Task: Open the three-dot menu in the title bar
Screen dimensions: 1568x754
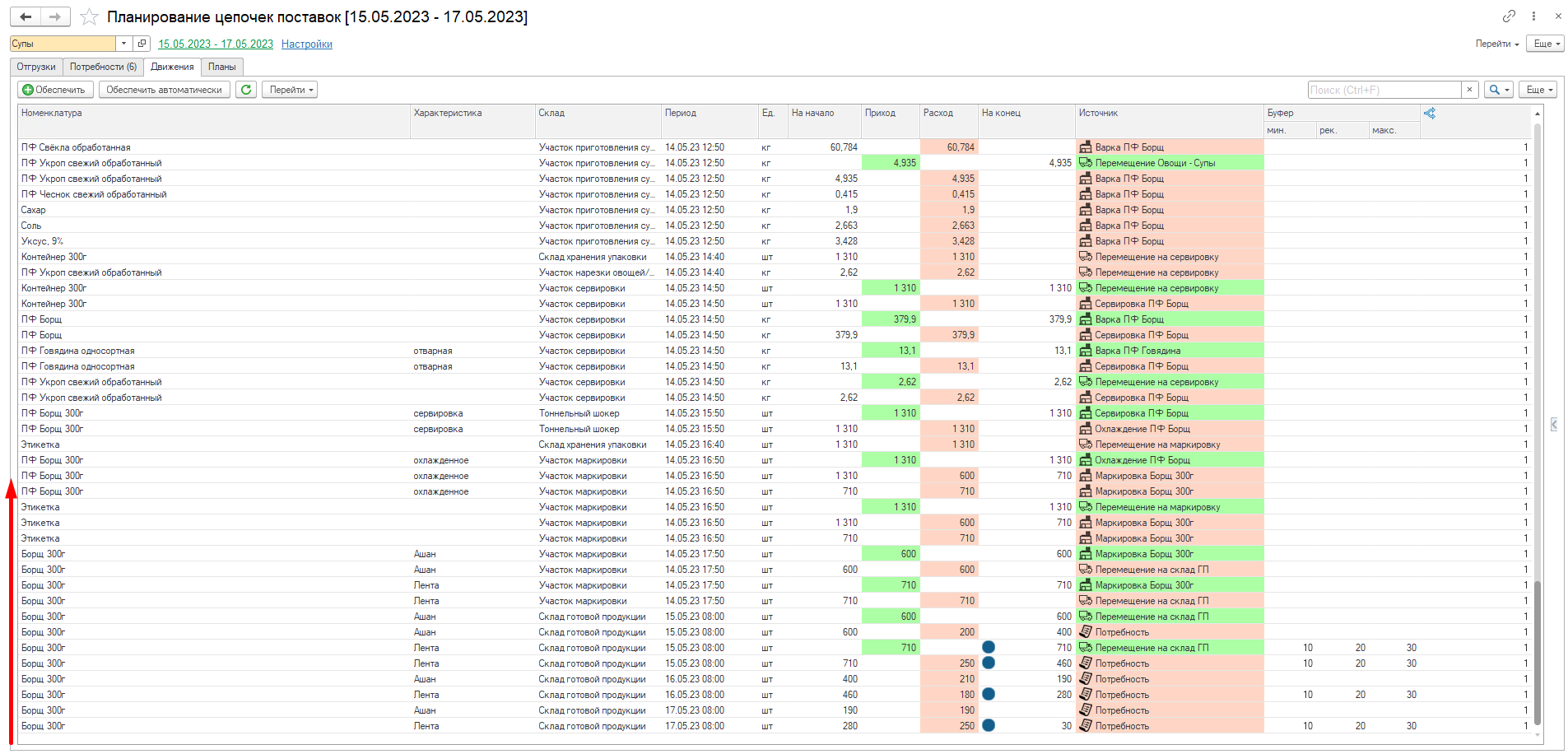Action: point(1533,16)
